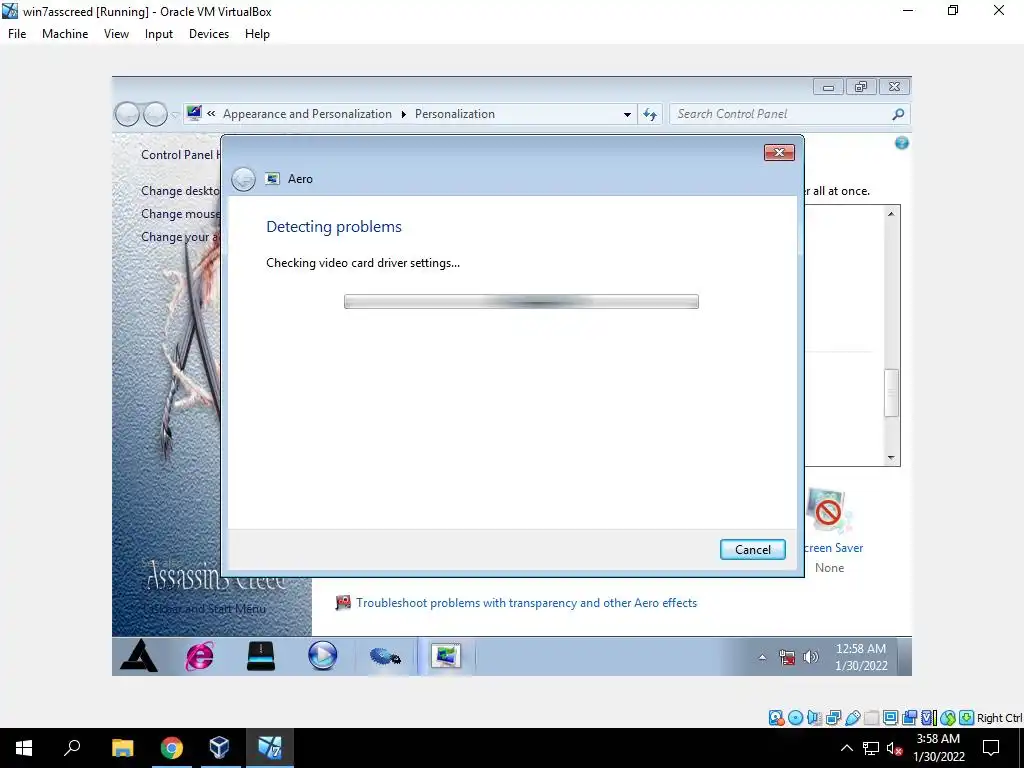Open the black drive icon on guest taskbar
1024x768 pixels.
261,656
